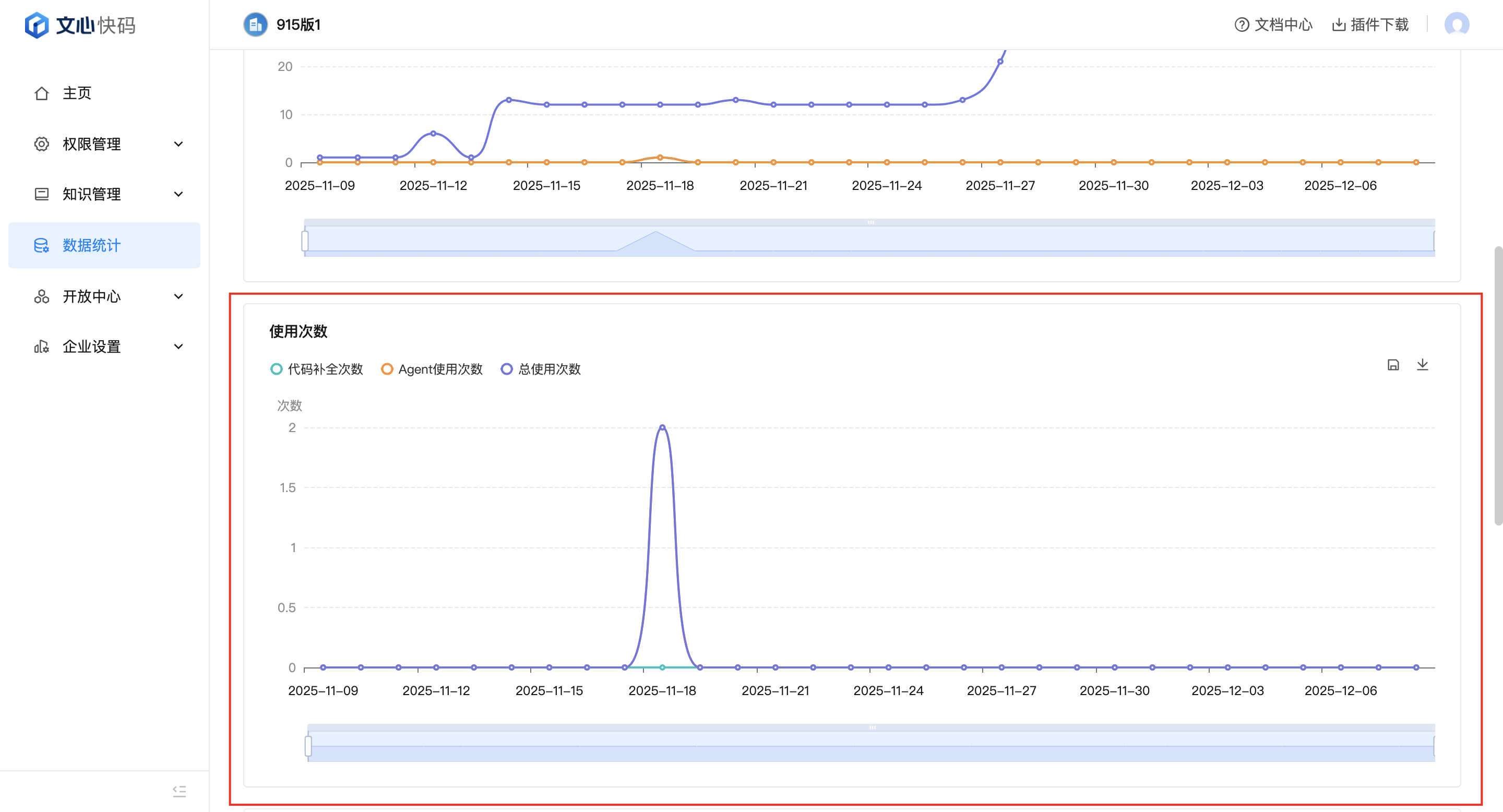Collapse the sidebar using the bottom icon

pos(179,791)
